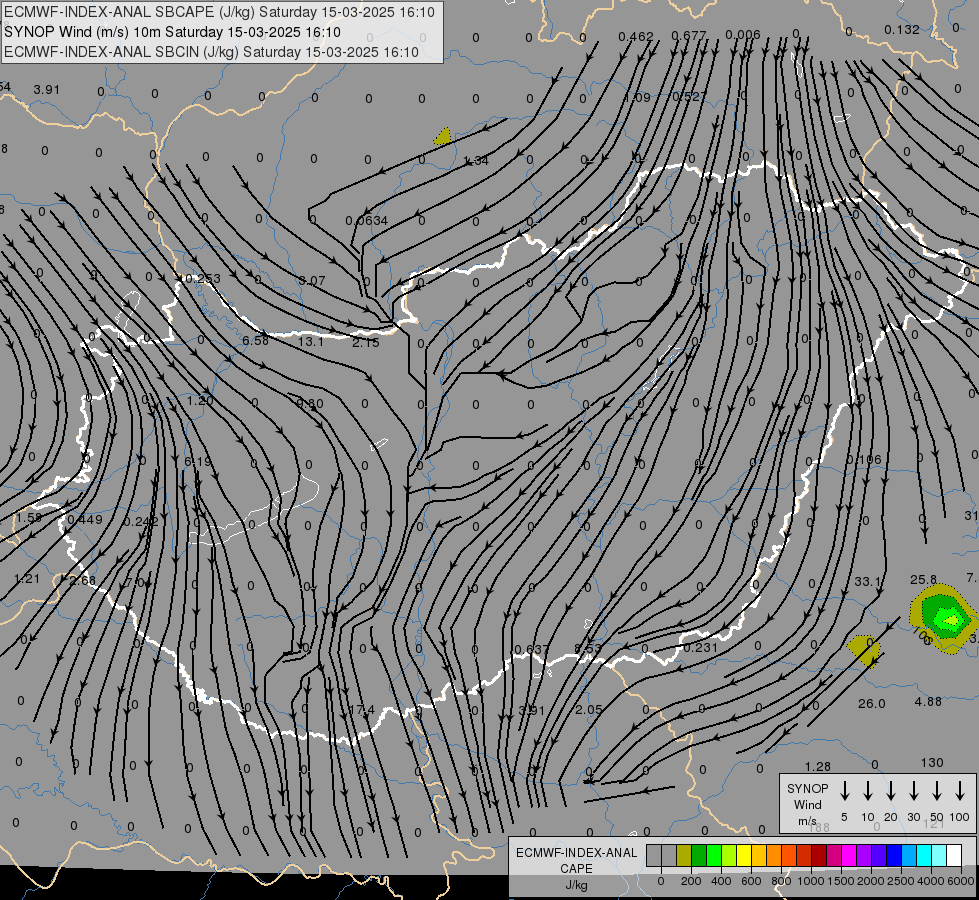Click the CAPE value '8.53'

tap(588, 648)
